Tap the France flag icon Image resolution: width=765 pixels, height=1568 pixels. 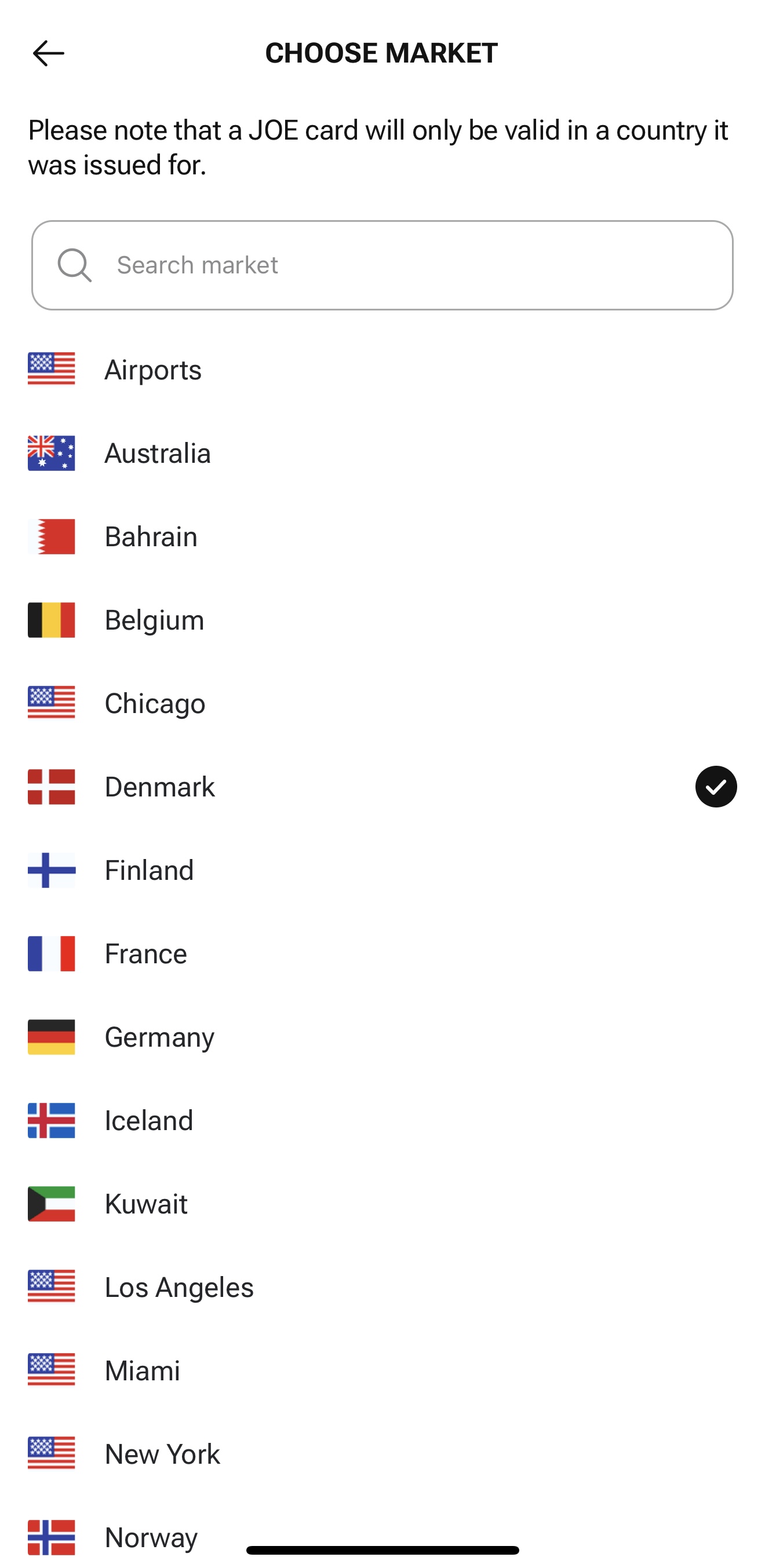[x=51, y=954]
